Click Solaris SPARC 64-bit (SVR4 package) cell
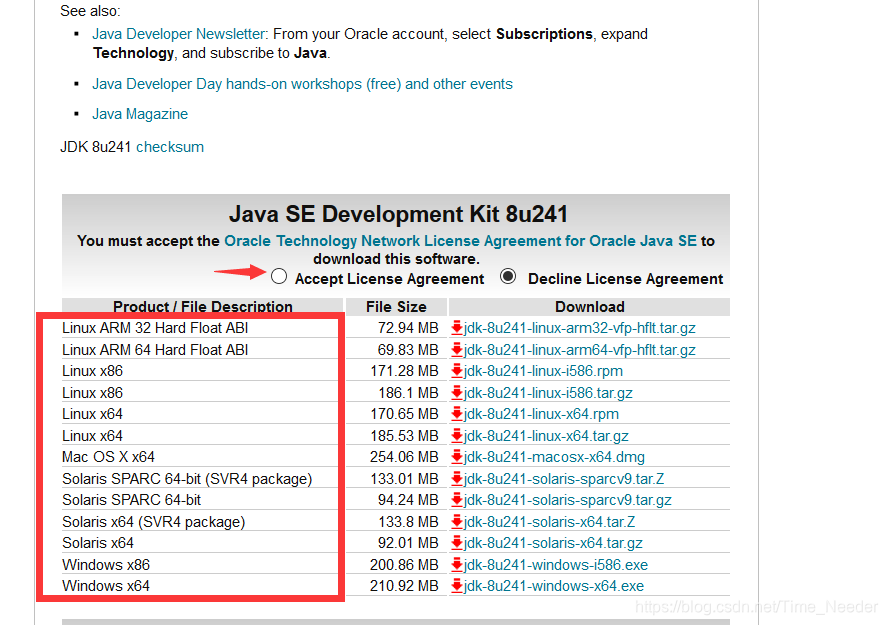888x625 pixels. click(187, 479)
